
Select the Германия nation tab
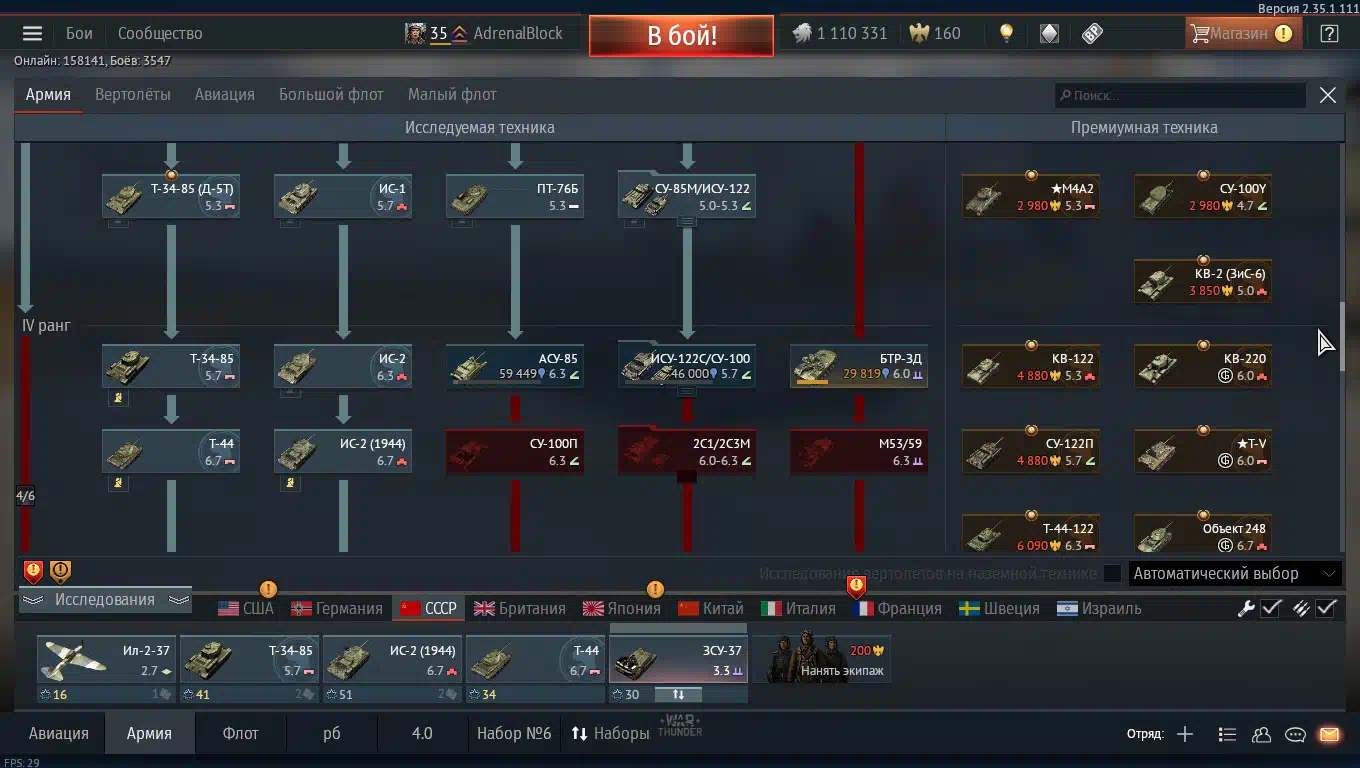pos(337,608)
